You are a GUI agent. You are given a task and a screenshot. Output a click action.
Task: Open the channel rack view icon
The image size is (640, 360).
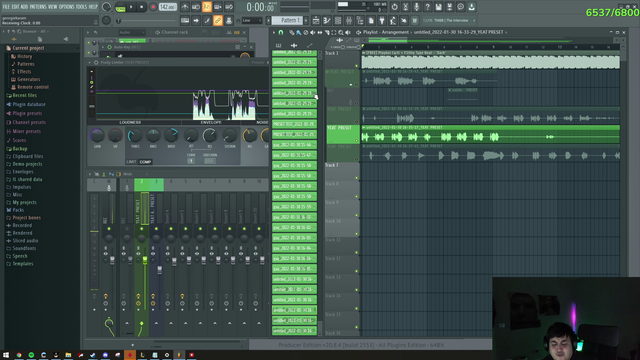(x=338, y=20)
